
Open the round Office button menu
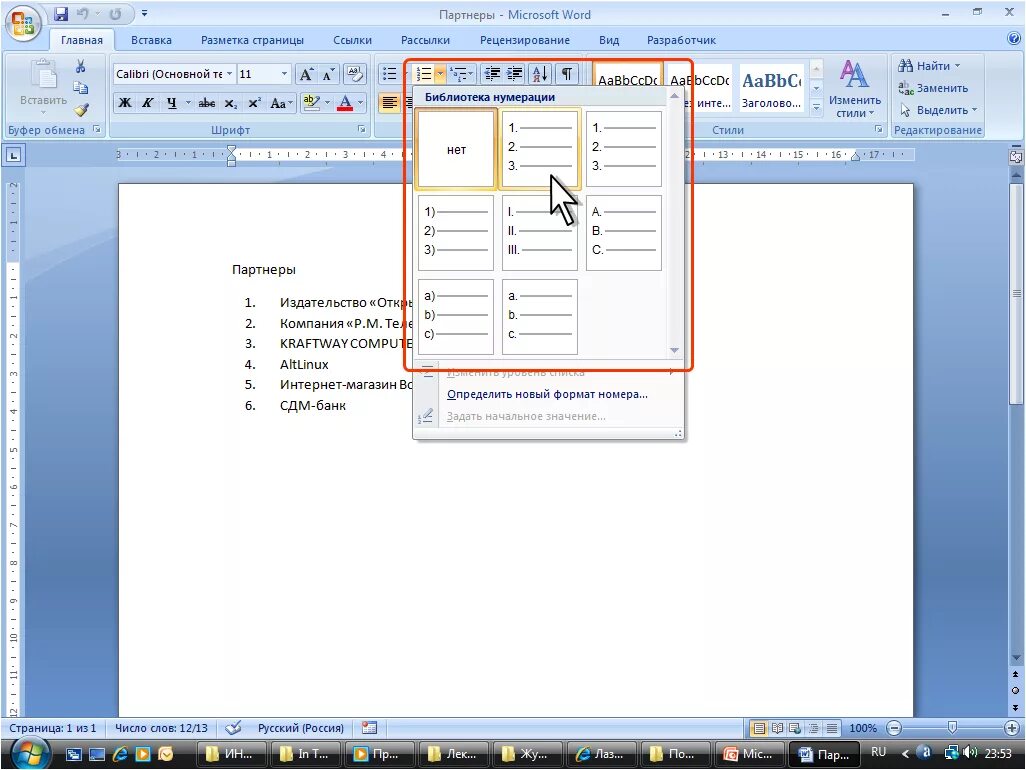(23, 23)
